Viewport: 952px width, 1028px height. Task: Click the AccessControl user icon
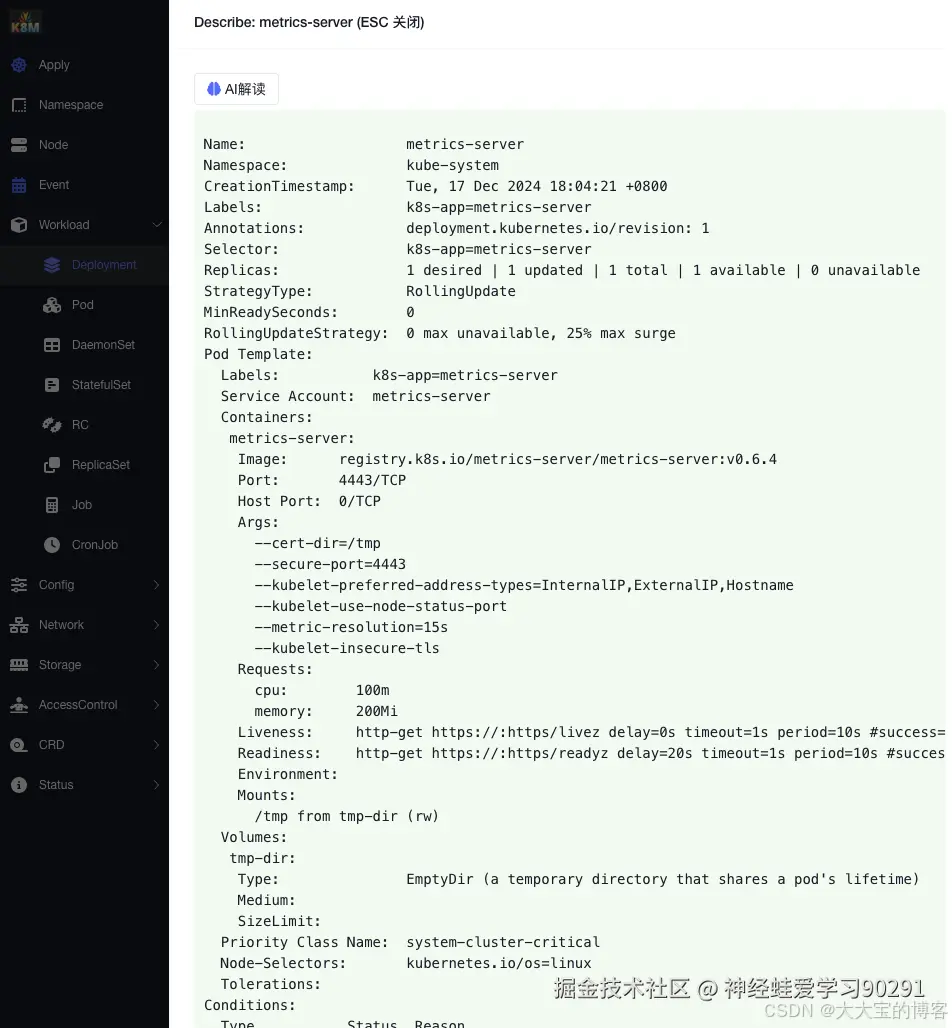(19, 705)
